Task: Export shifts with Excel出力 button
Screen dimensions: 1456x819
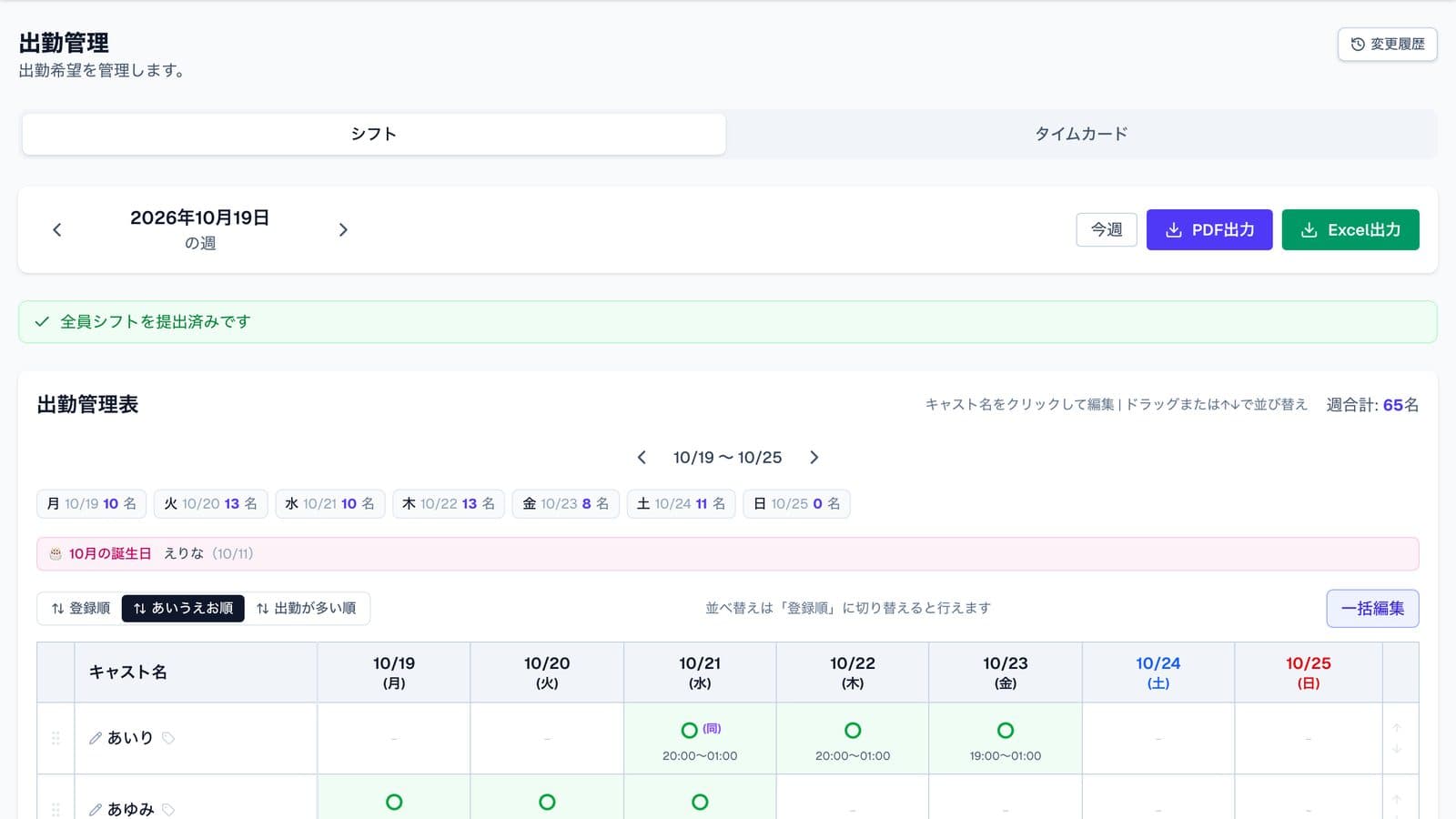Action: pyautogui.click(x=1350, y=229)
